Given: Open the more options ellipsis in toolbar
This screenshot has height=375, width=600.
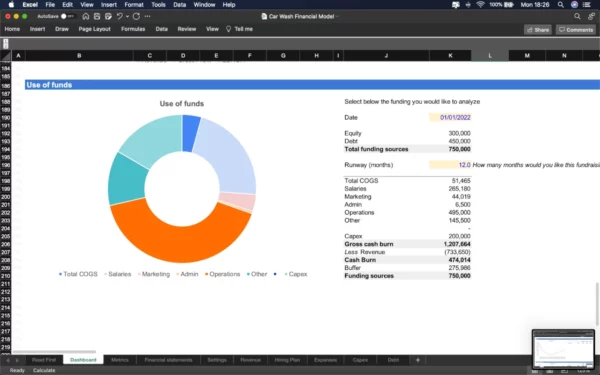Looking at the screenshot, I should pyautogui.click(x=148, y=16).
